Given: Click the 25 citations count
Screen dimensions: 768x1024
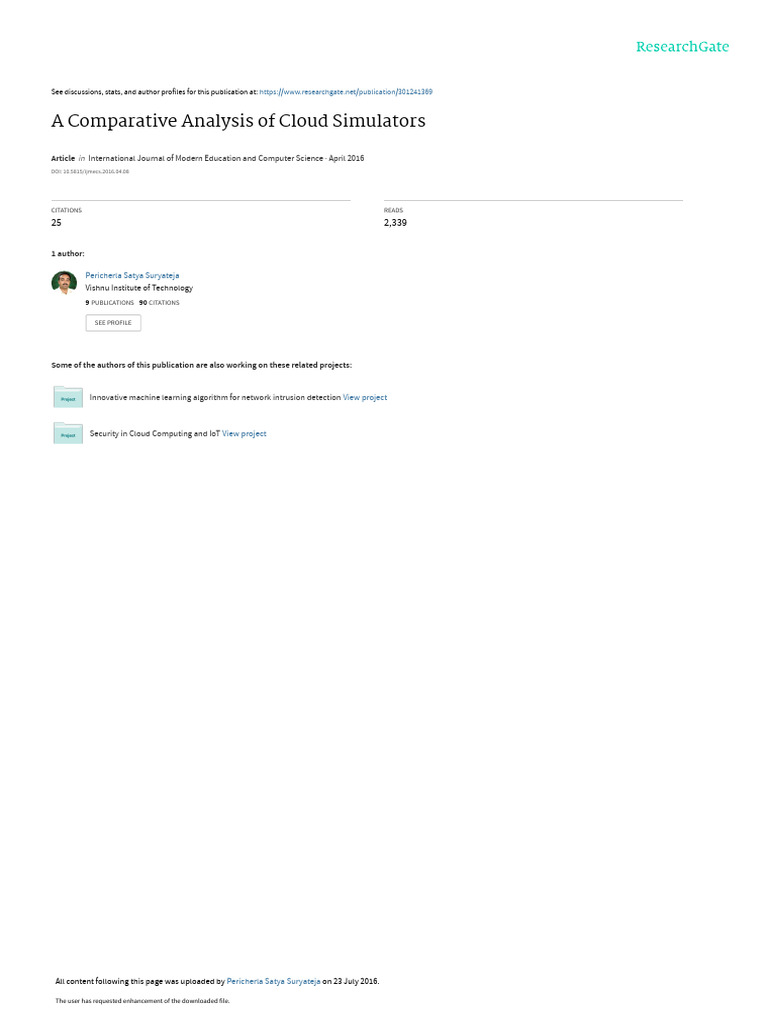Looking at the screenshot, I should tap(56, 223).
